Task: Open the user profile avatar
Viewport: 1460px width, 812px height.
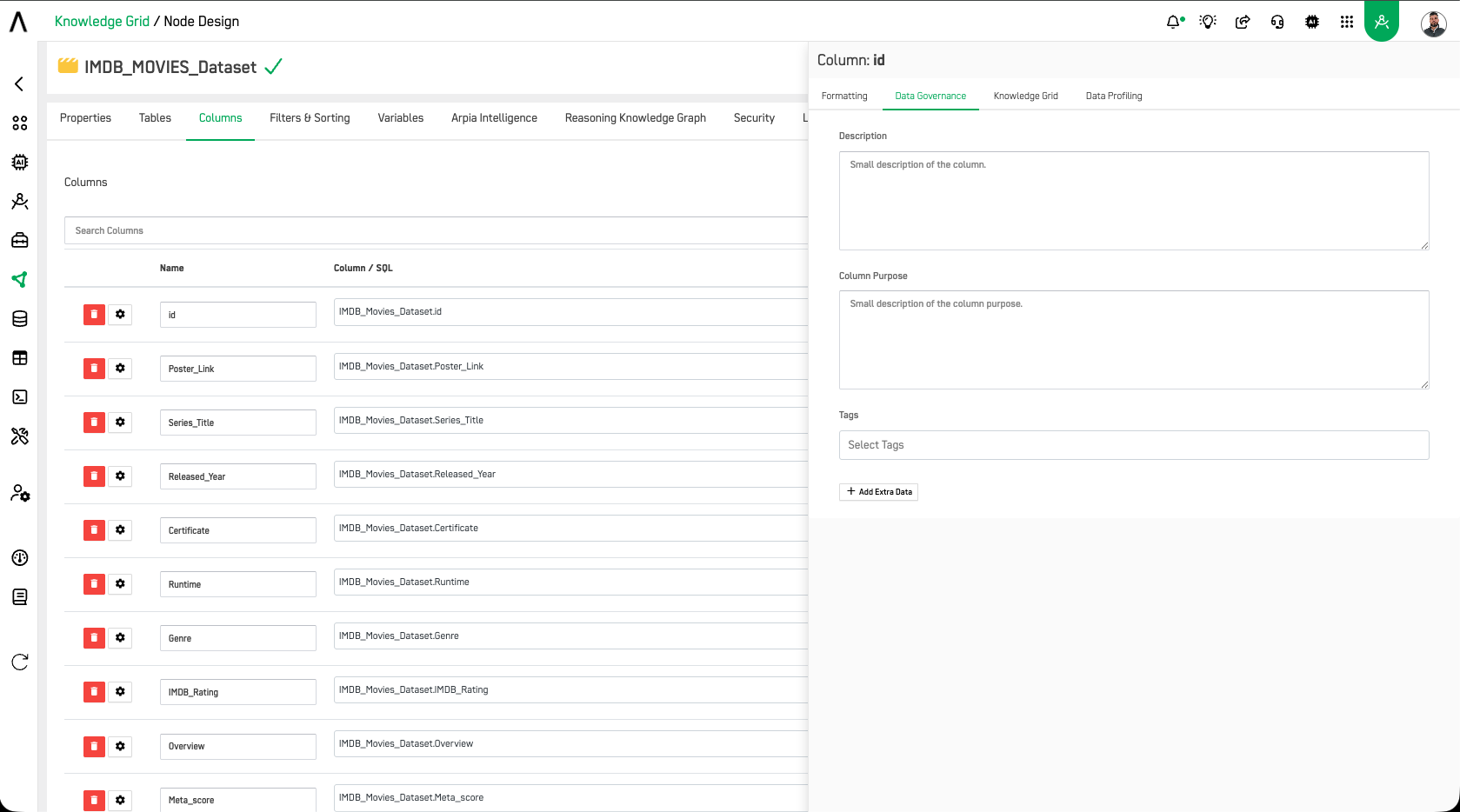Action: point(1434,23)
